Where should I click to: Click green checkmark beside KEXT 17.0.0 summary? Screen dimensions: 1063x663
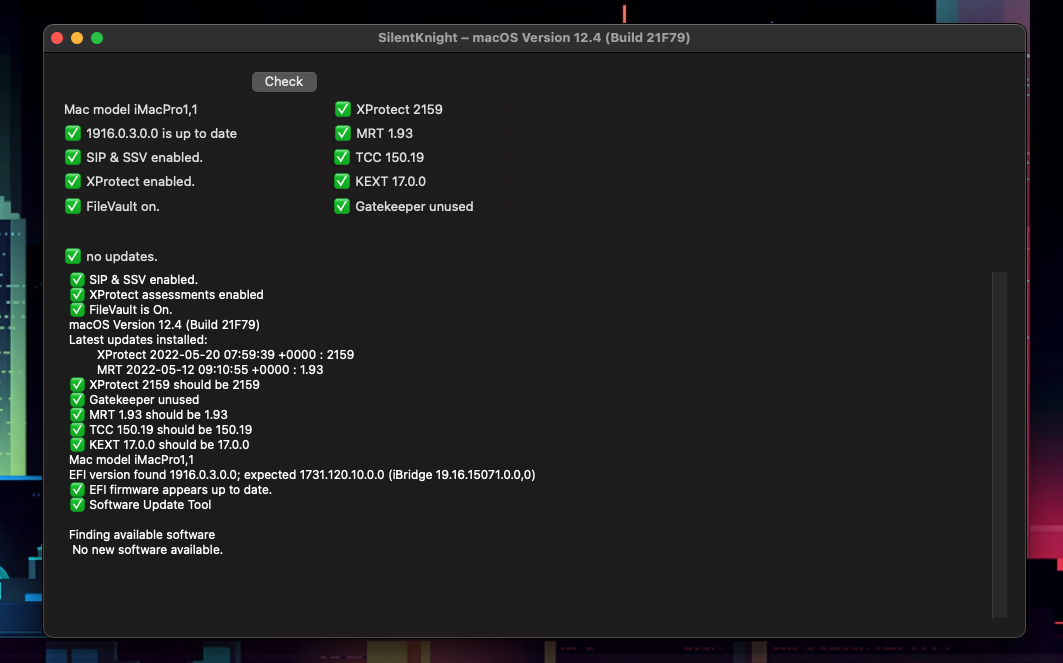tap(342, 181)
